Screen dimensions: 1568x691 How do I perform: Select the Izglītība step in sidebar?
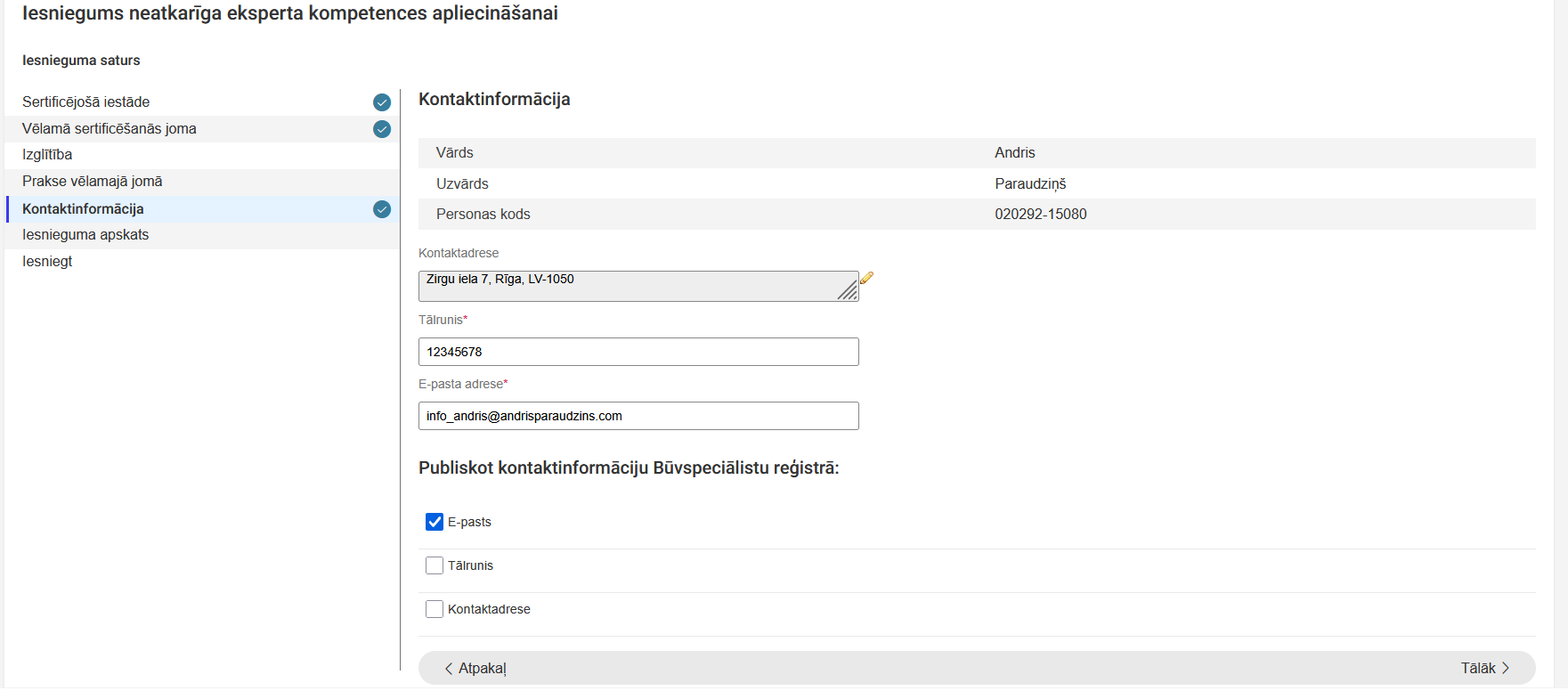[x=47, y=155]
